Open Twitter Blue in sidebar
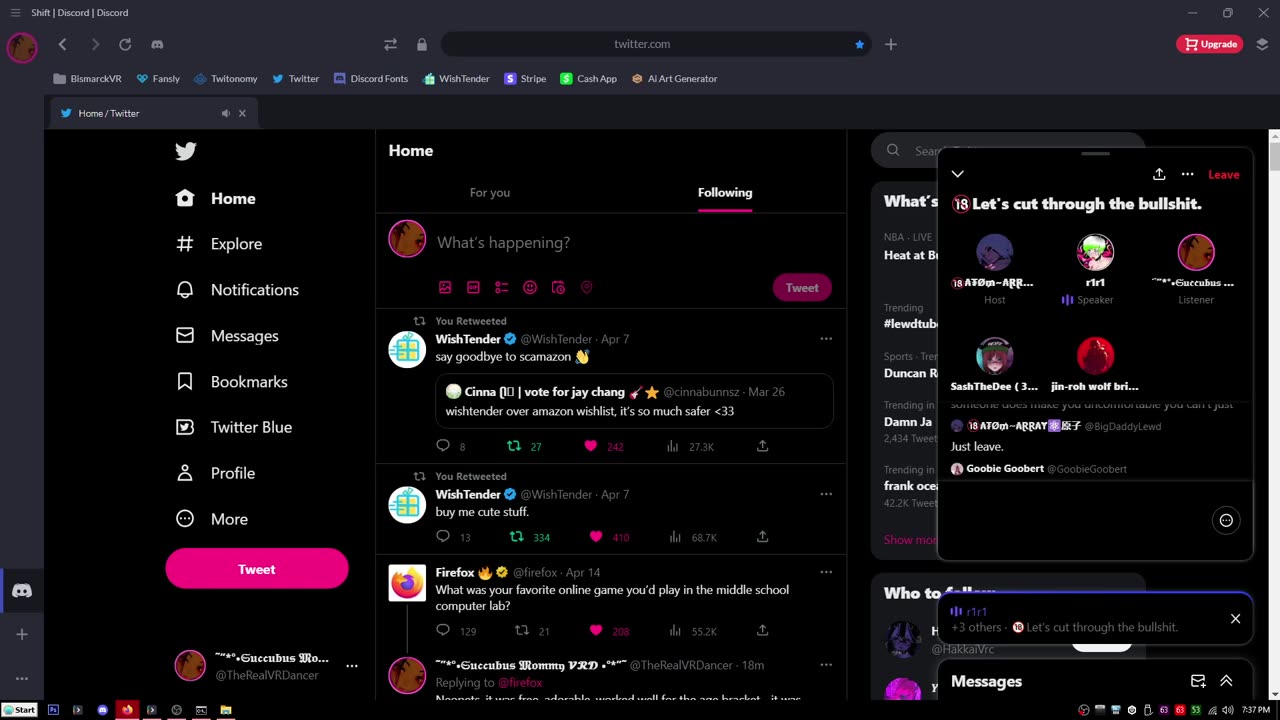The width and height of the screenshot is (1280, 720). (x=234, y=427)
